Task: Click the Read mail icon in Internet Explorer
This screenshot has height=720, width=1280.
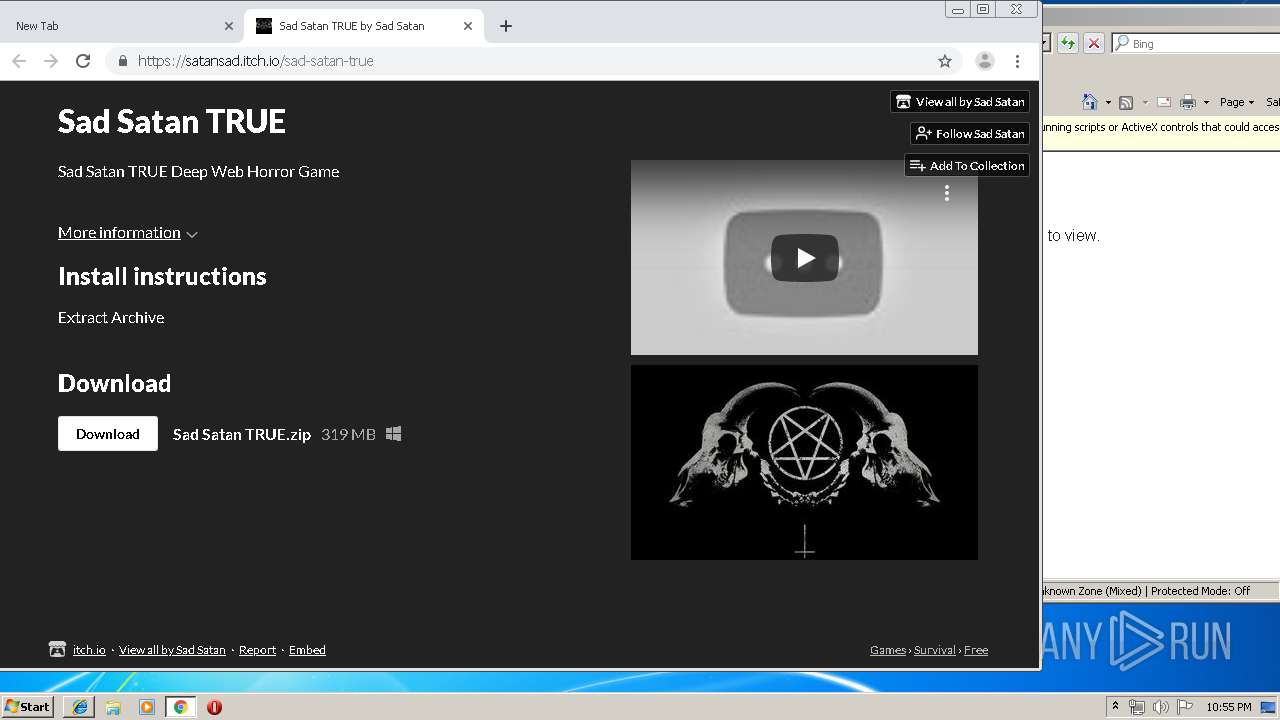Action: click(x=1164, y=102)
